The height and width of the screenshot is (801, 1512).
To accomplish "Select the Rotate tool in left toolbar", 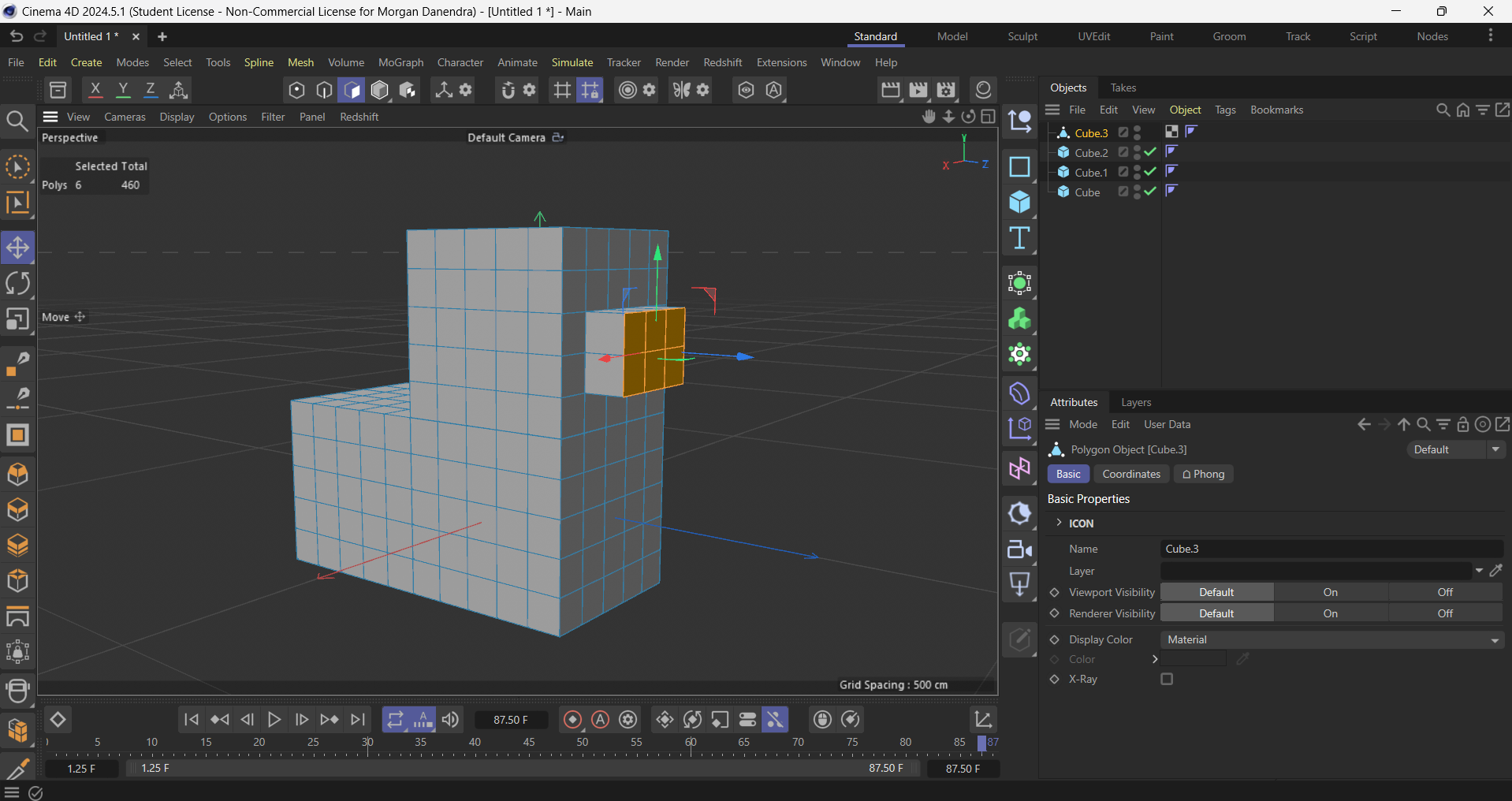I will pyautogui.click(x=17, y=283).
